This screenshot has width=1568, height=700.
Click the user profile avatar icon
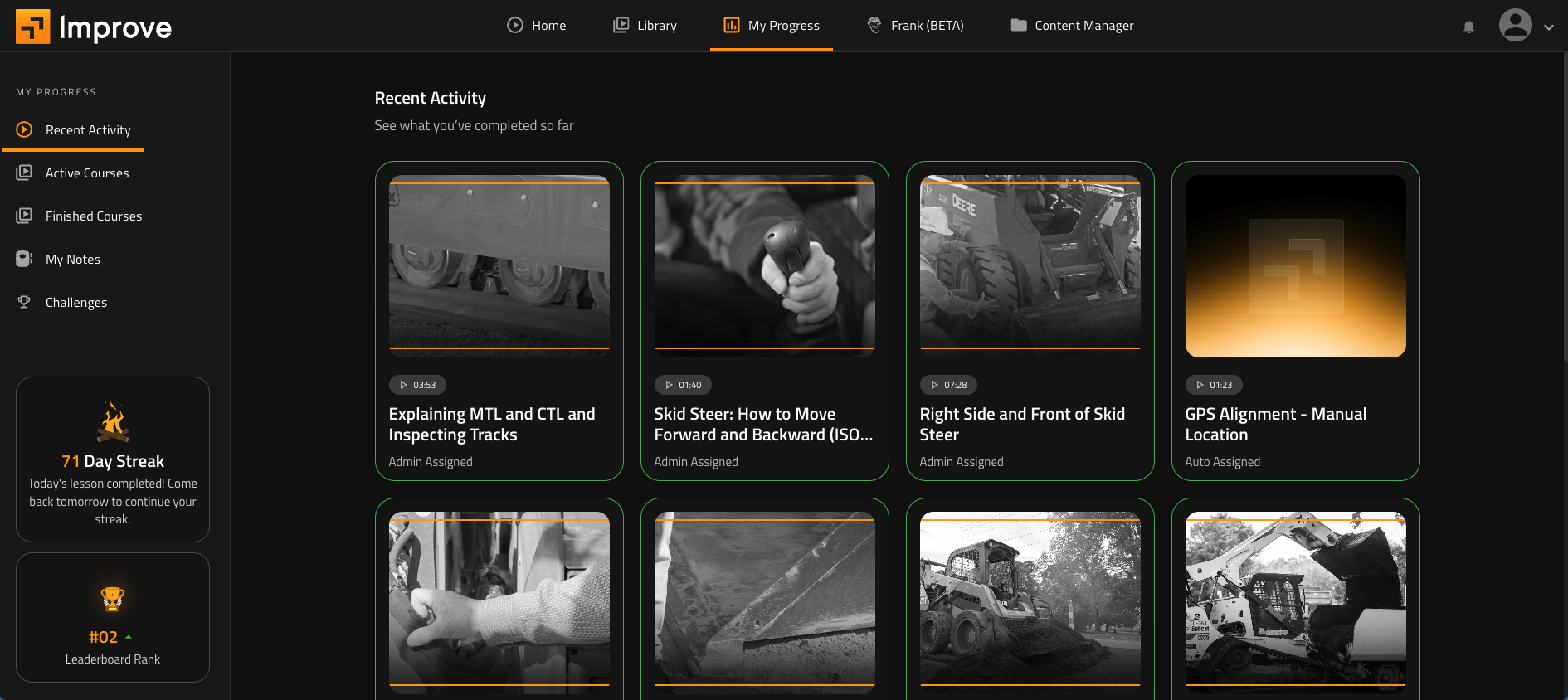pos(1515,25)
